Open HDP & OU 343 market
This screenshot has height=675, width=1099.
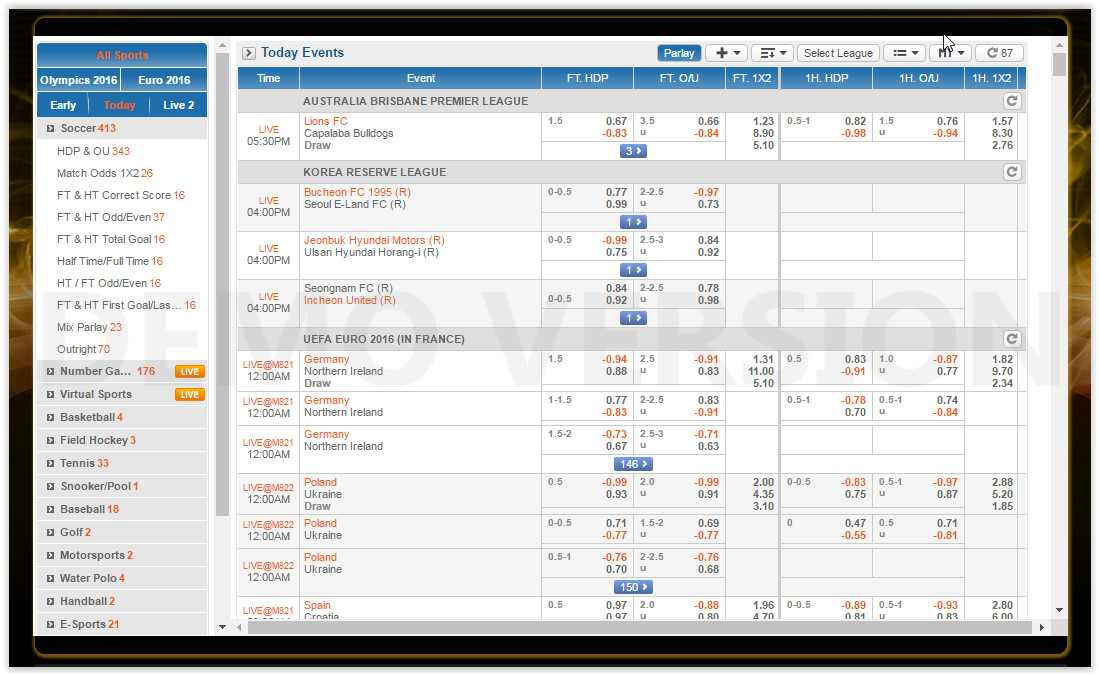93,151
